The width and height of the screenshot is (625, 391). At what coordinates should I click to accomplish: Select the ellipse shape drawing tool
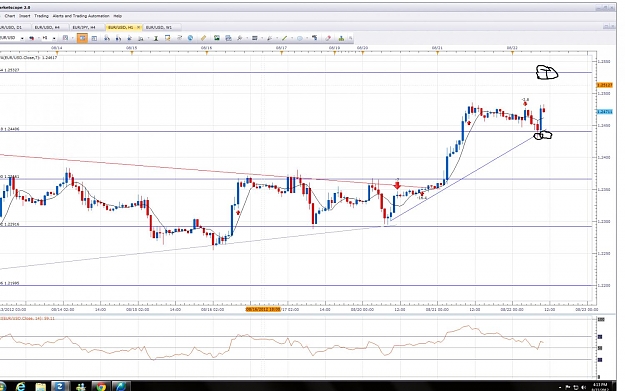point(300,38)
